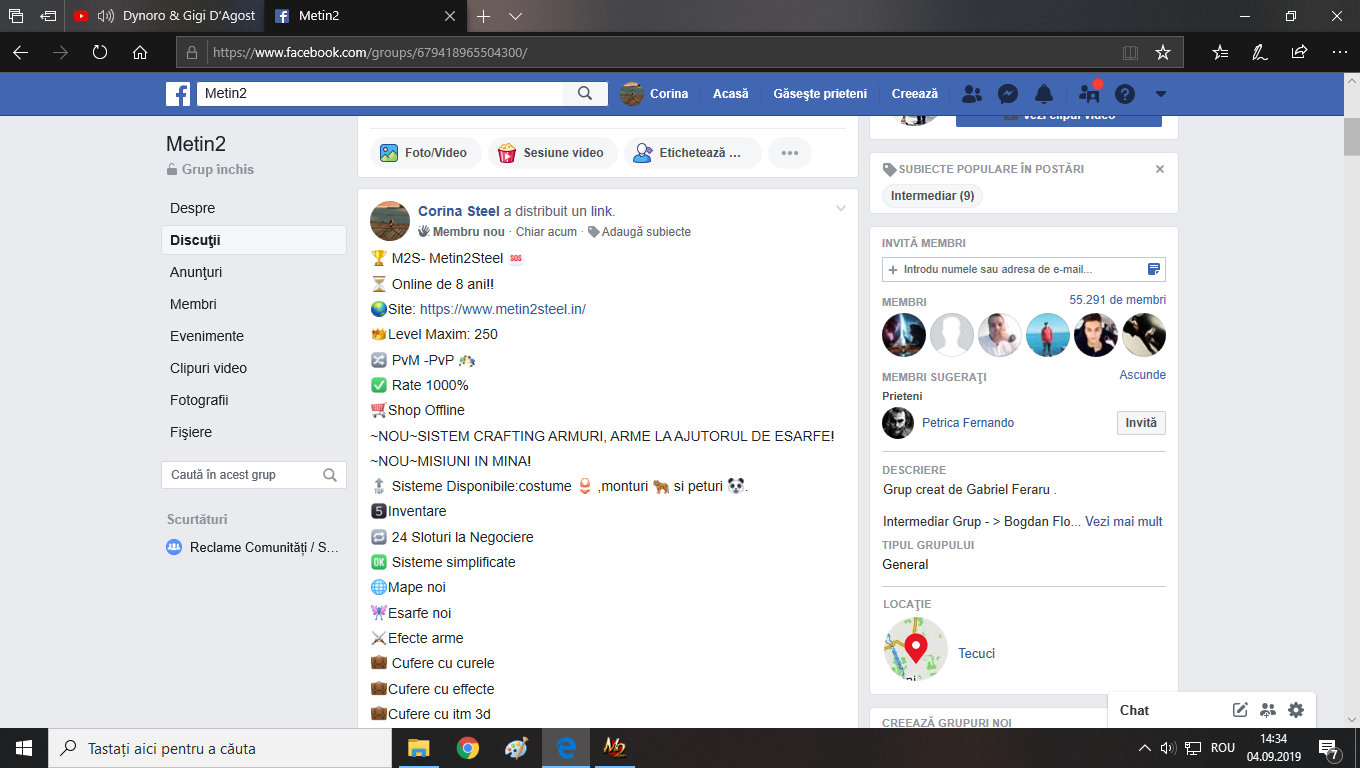Open more post options ellipsis button
Image resolution: width=1360 pixels, height=768 pixels.
point(790,153)
